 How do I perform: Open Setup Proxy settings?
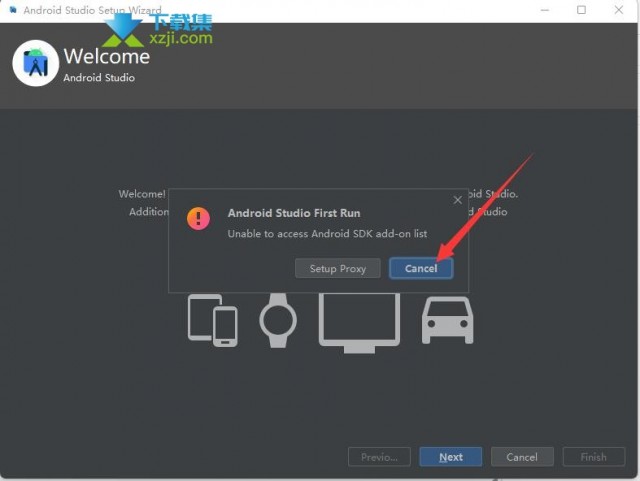click(338, 268)
